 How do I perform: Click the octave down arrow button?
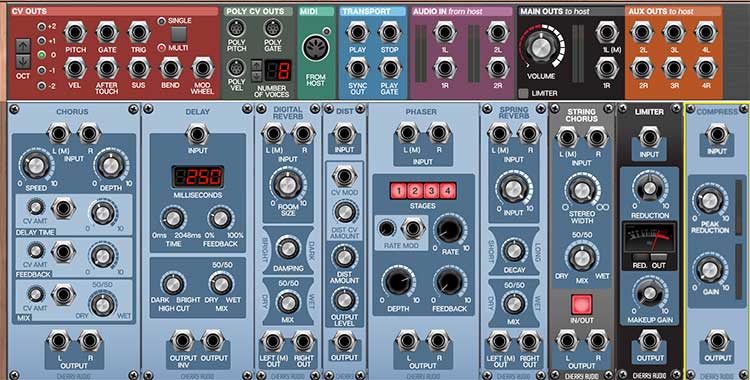pyautogui.click(x=23, y=61)
